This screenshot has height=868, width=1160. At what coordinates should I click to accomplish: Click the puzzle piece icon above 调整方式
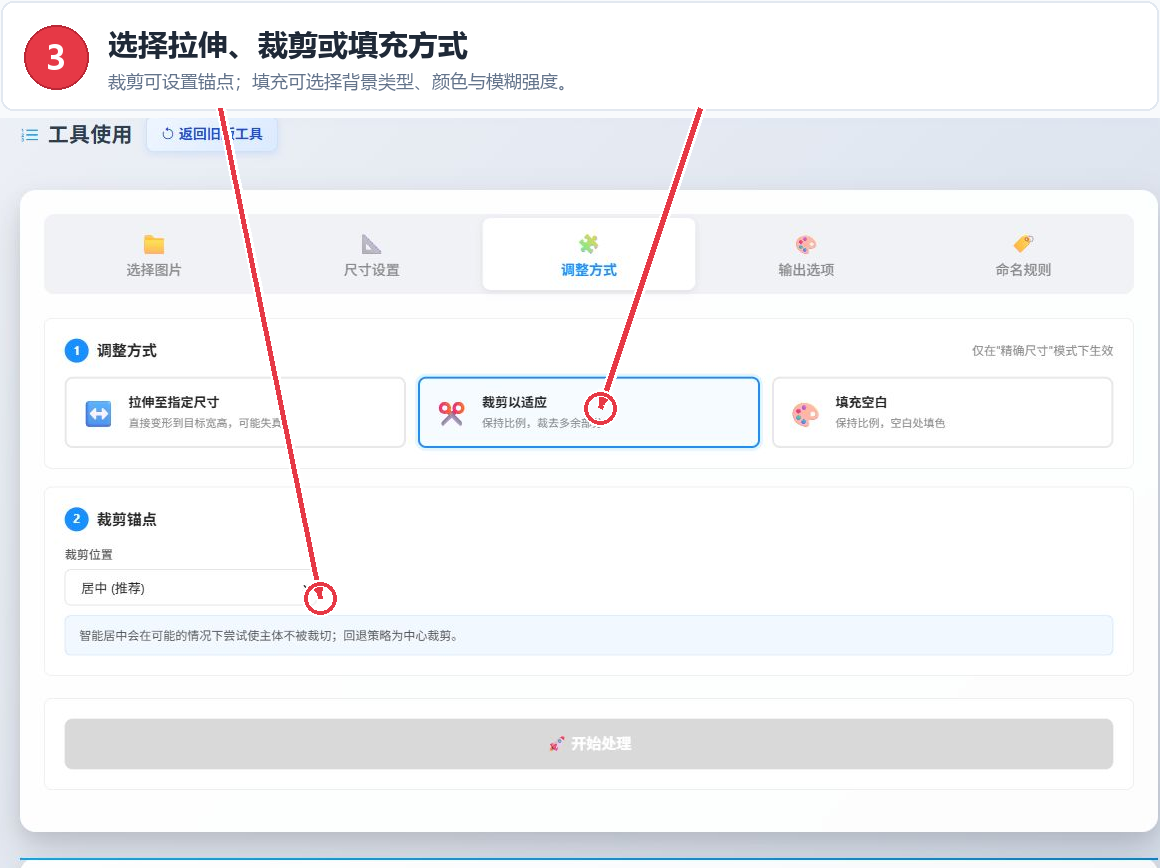pos(589,244)
